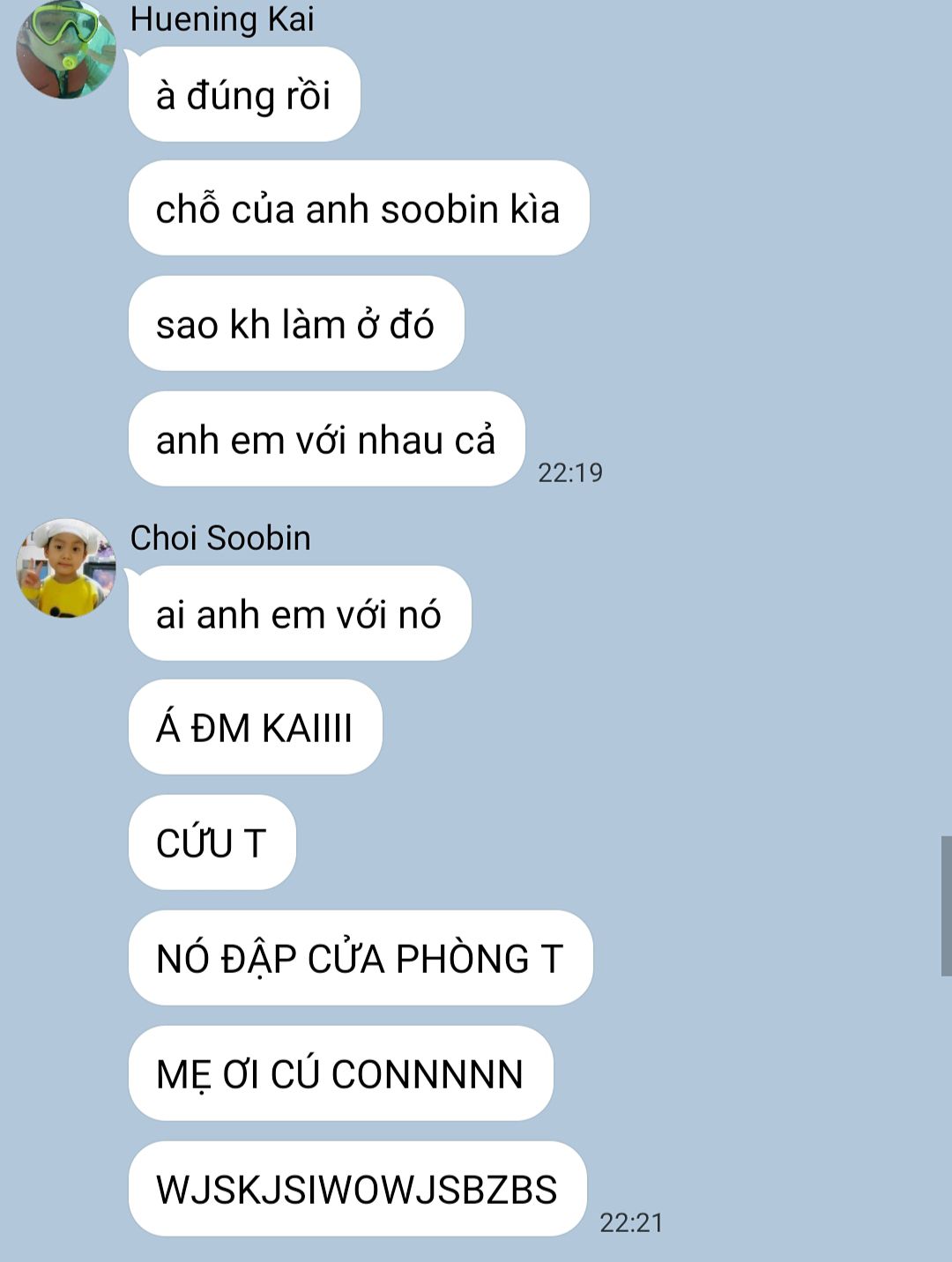
Task: Select the 'Á ĐM KAIIII' message bubble
Action: (256, 727)
